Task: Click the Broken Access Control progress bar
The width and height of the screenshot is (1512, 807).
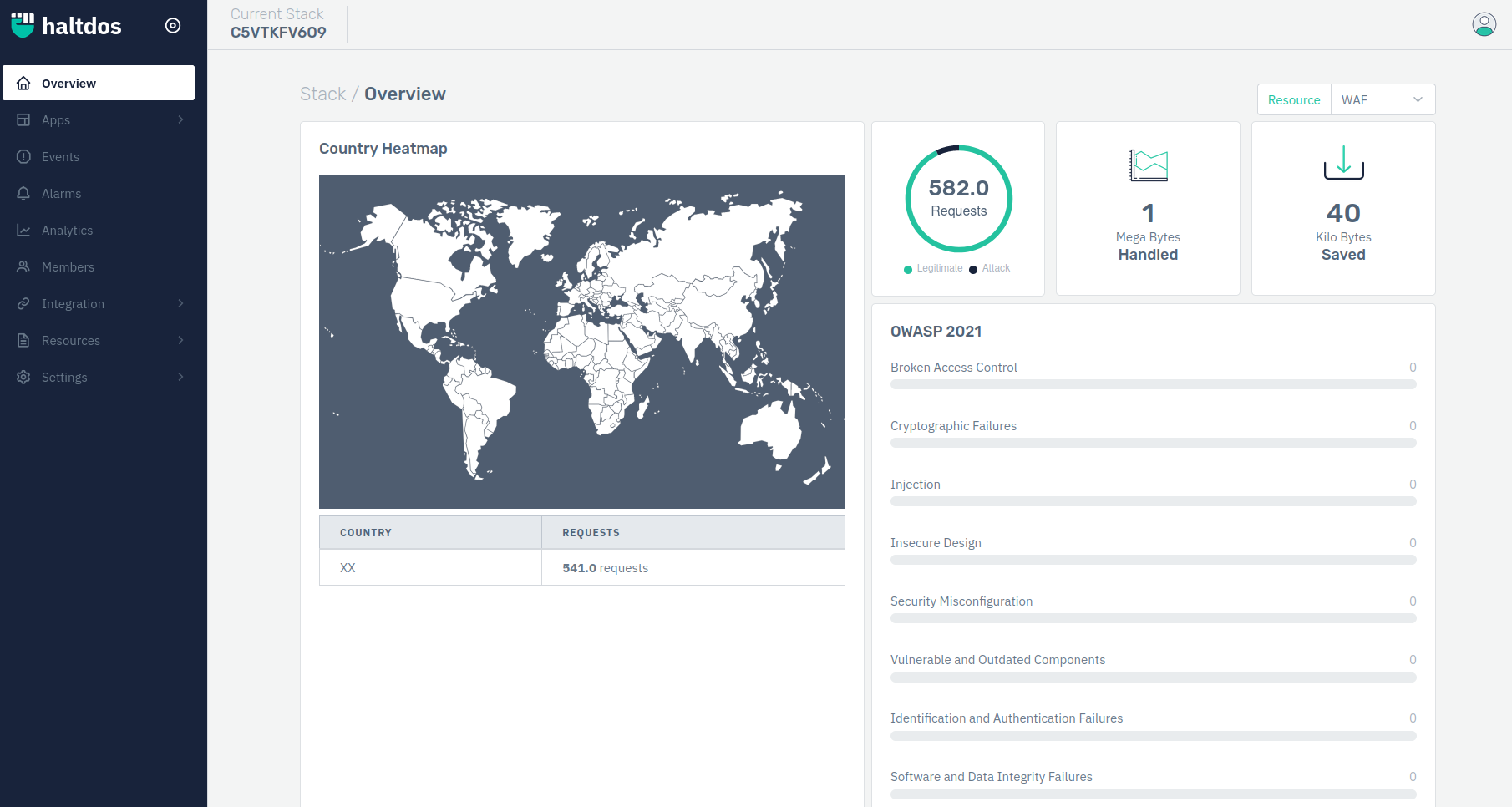Action: click(x=1153, y=384)
